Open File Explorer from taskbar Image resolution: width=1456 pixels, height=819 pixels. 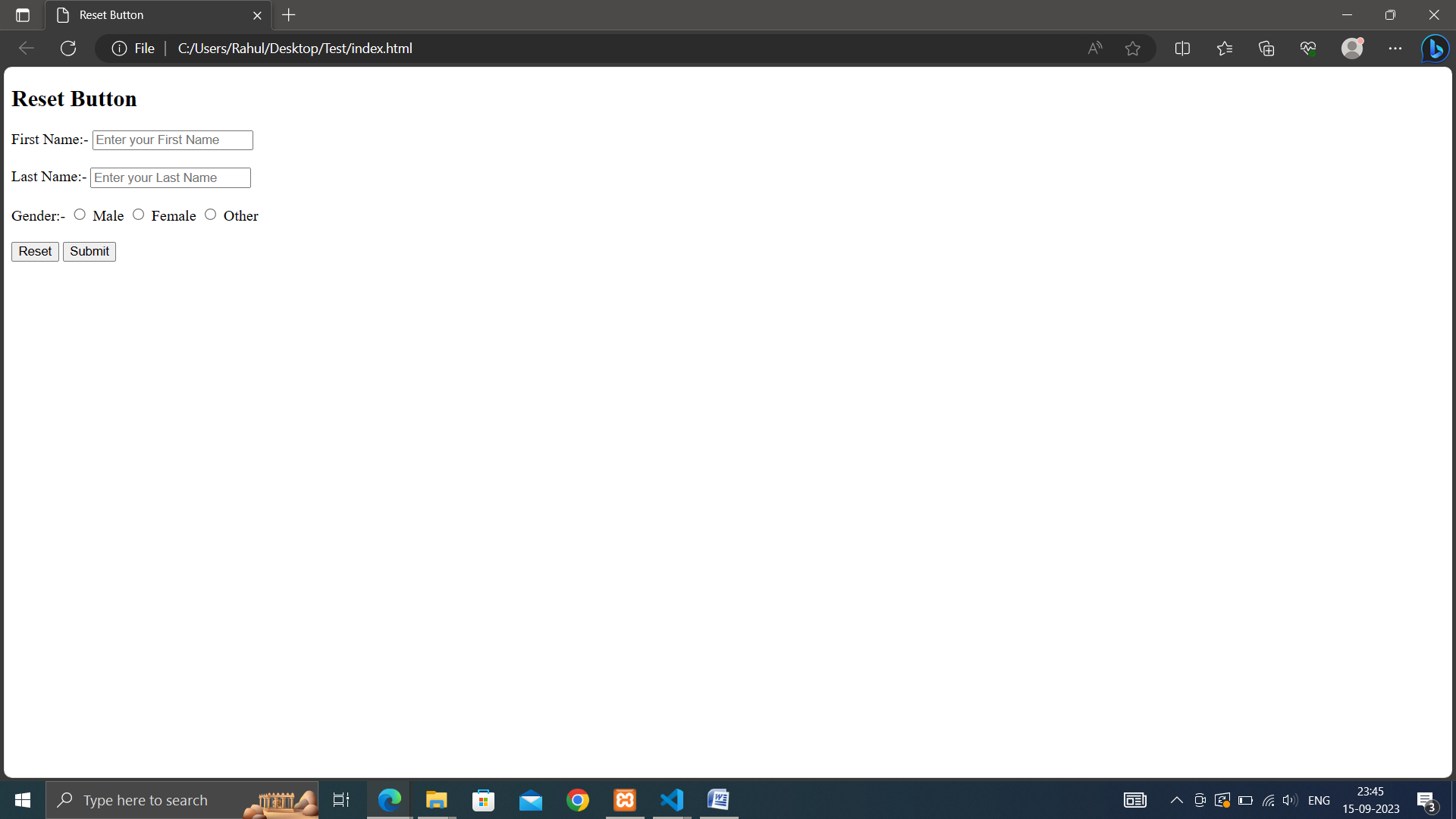click(436, 800)
